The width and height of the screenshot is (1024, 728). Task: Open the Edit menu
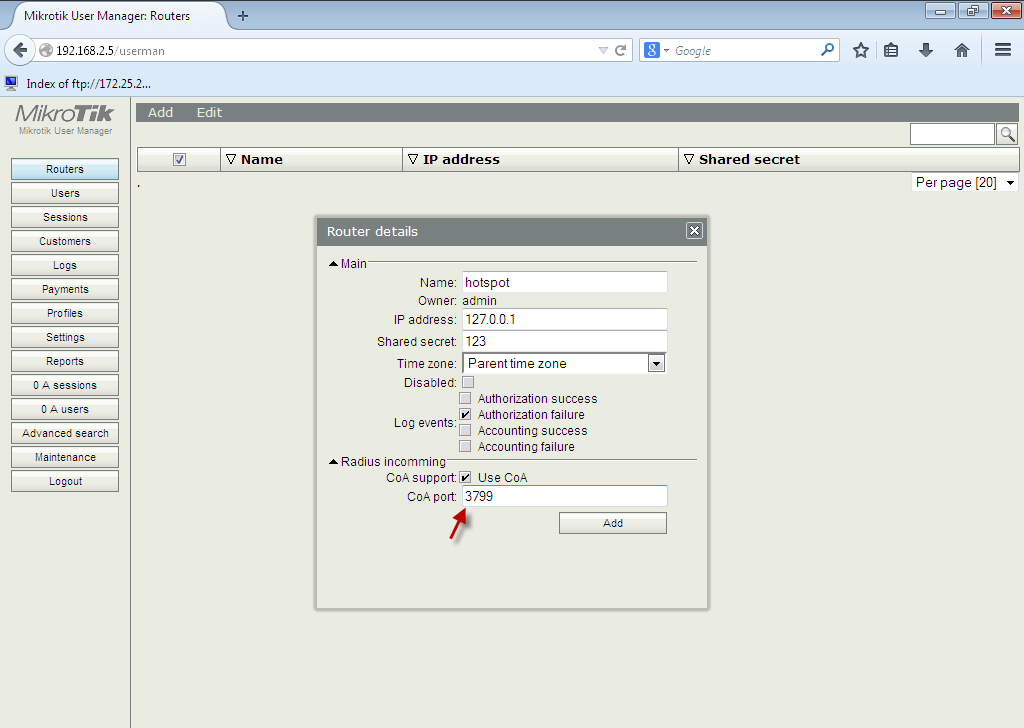coord(209,112)
